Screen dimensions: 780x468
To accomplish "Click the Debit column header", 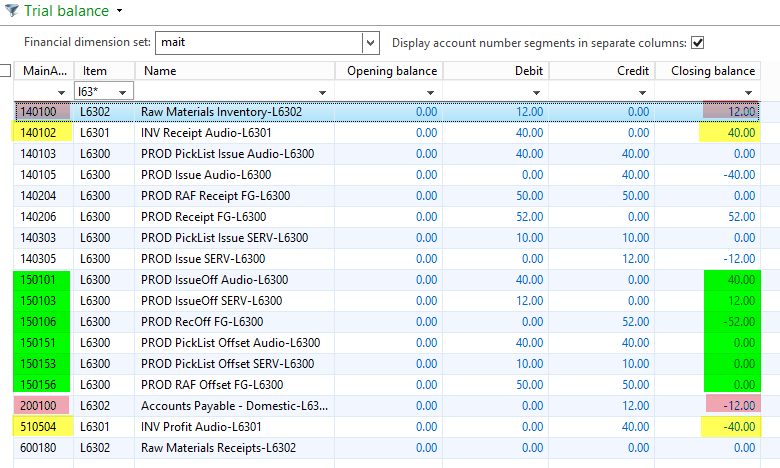I will click(528, 71).
